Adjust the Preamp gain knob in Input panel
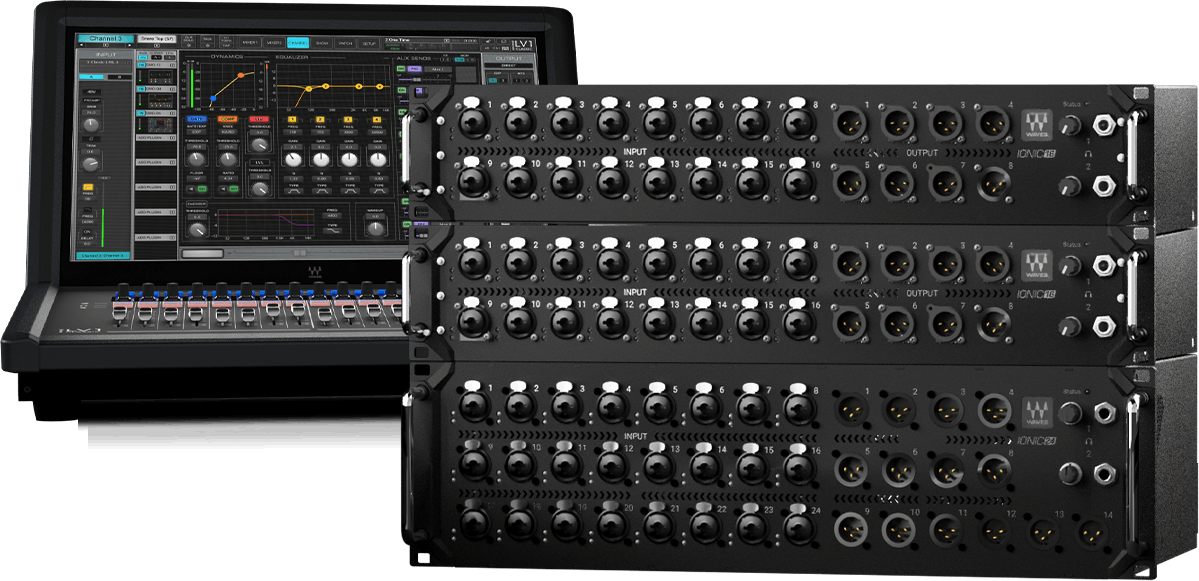The width and height of the screenshot is (1199, 581). click(91, 125)
